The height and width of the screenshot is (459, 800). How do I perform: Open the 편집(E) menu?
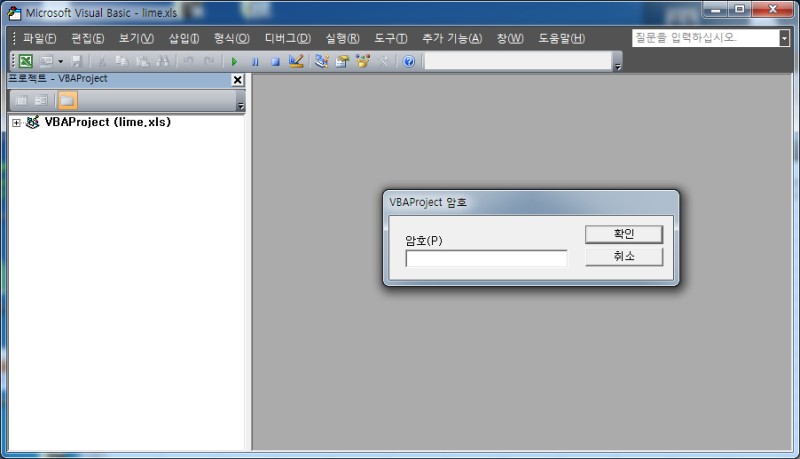pos(88,38)
